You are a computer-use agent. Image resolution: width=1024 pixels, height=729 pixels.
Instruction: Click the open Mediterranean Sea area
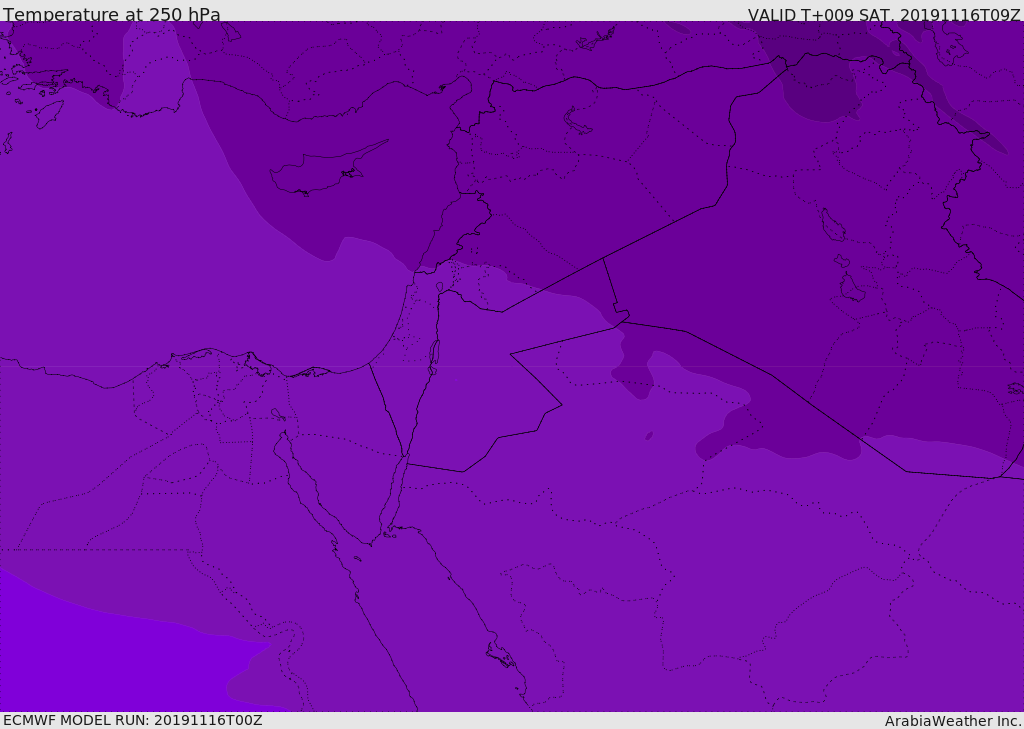coord(150,250)
